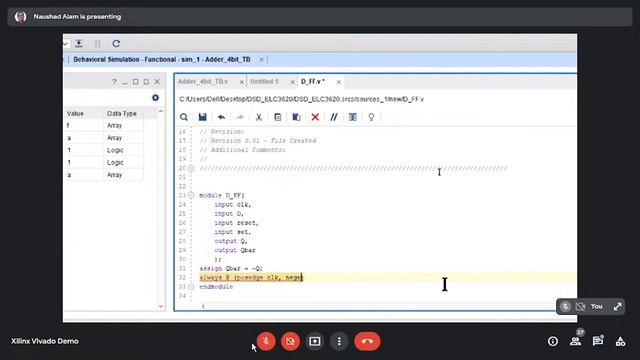640x360 pixels.
Task: Click the present screen button in Meet
Action: pos(315,341)
